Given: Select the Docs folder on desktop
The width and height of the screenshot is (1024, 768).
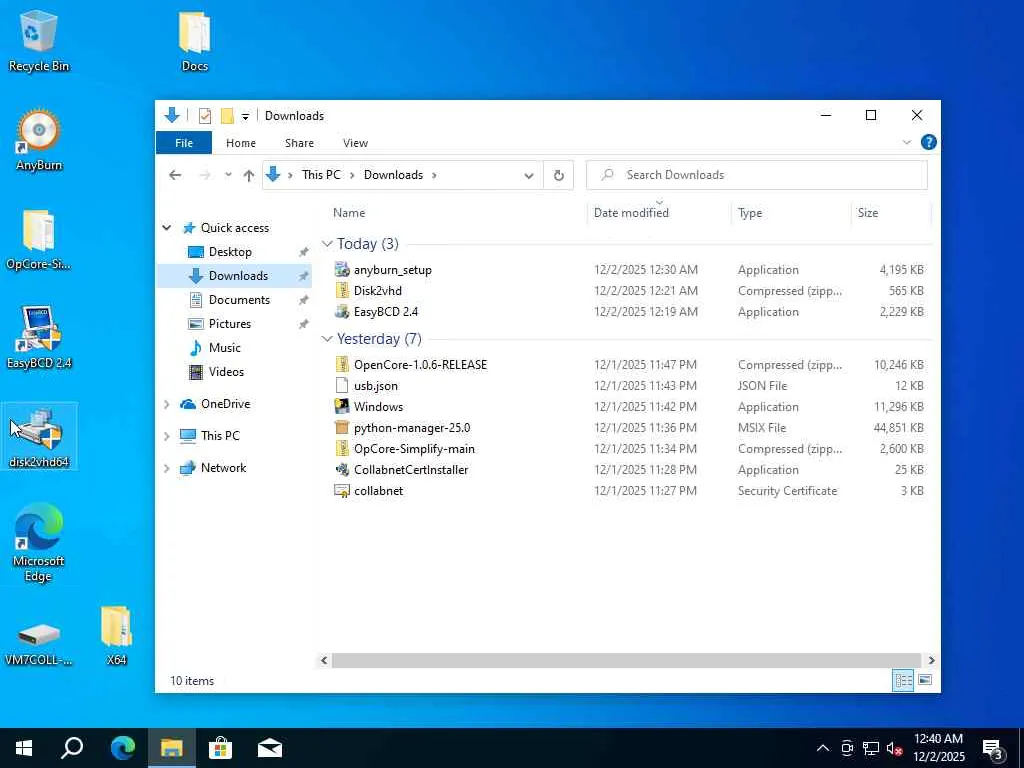Looking at the screenshot, I should pos(195,41).
